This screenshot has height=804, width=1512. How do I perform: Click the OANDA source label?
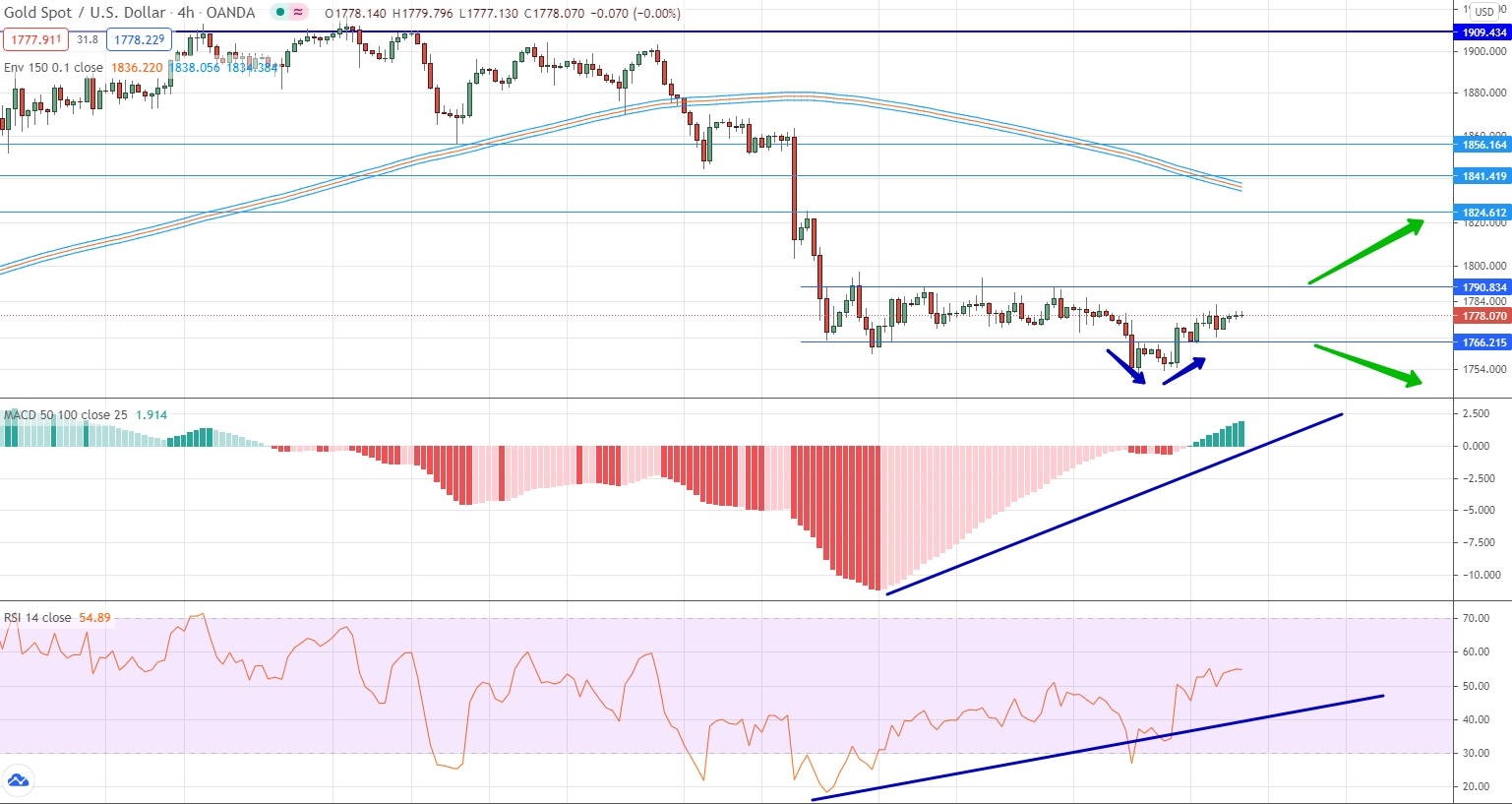tap(230, 13)
